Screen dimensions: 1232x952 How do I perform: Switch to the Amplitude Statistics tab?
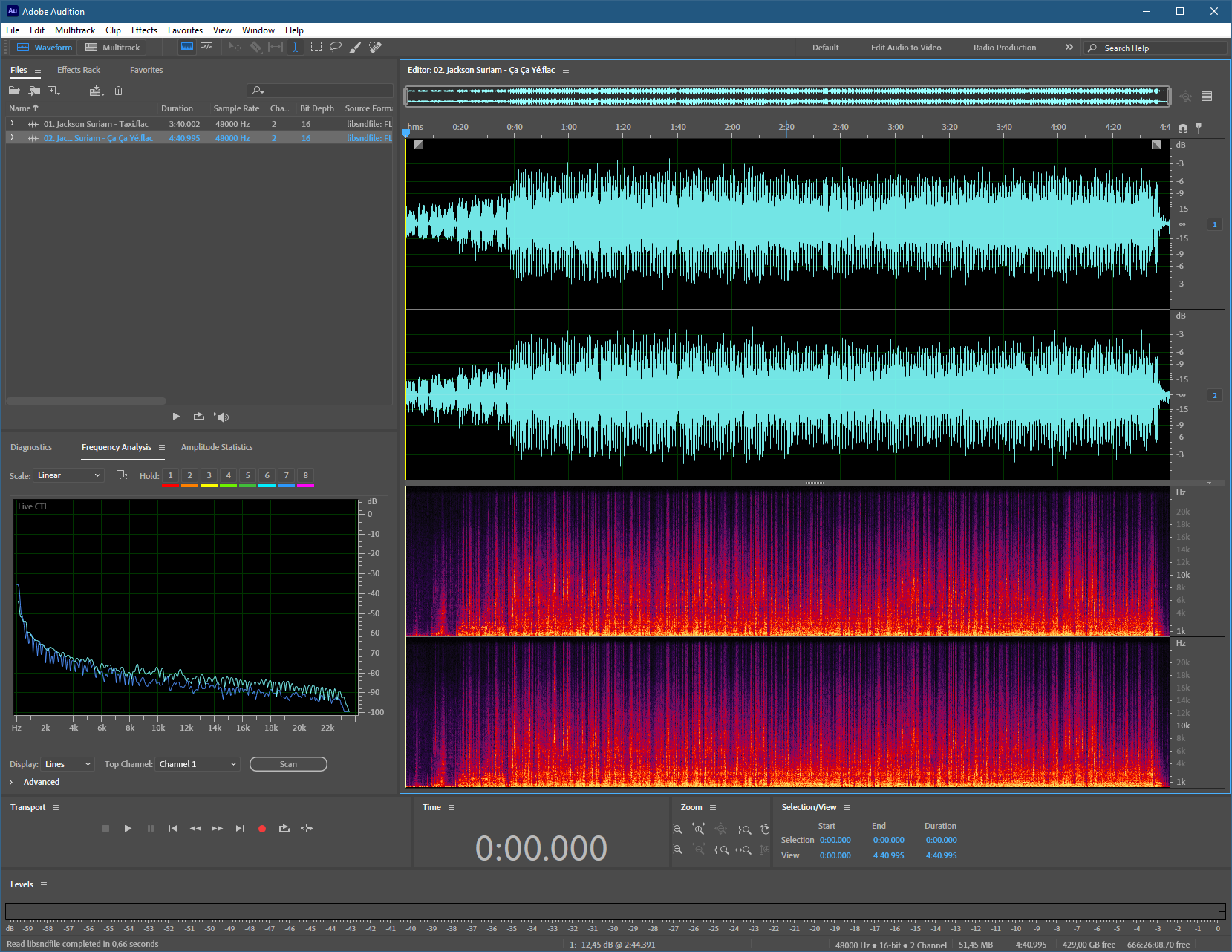pos(217,447)
